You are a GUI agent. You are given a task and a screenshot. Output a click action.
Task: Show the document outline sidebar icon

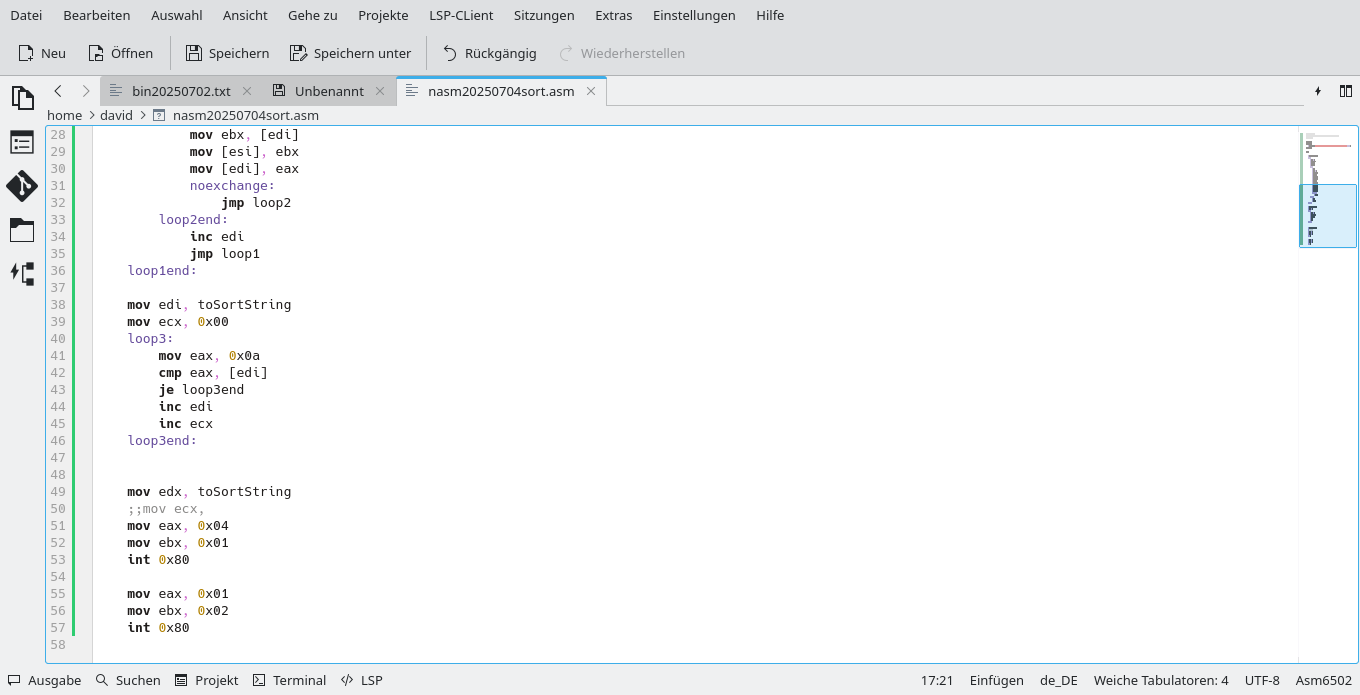click(22, 141)
